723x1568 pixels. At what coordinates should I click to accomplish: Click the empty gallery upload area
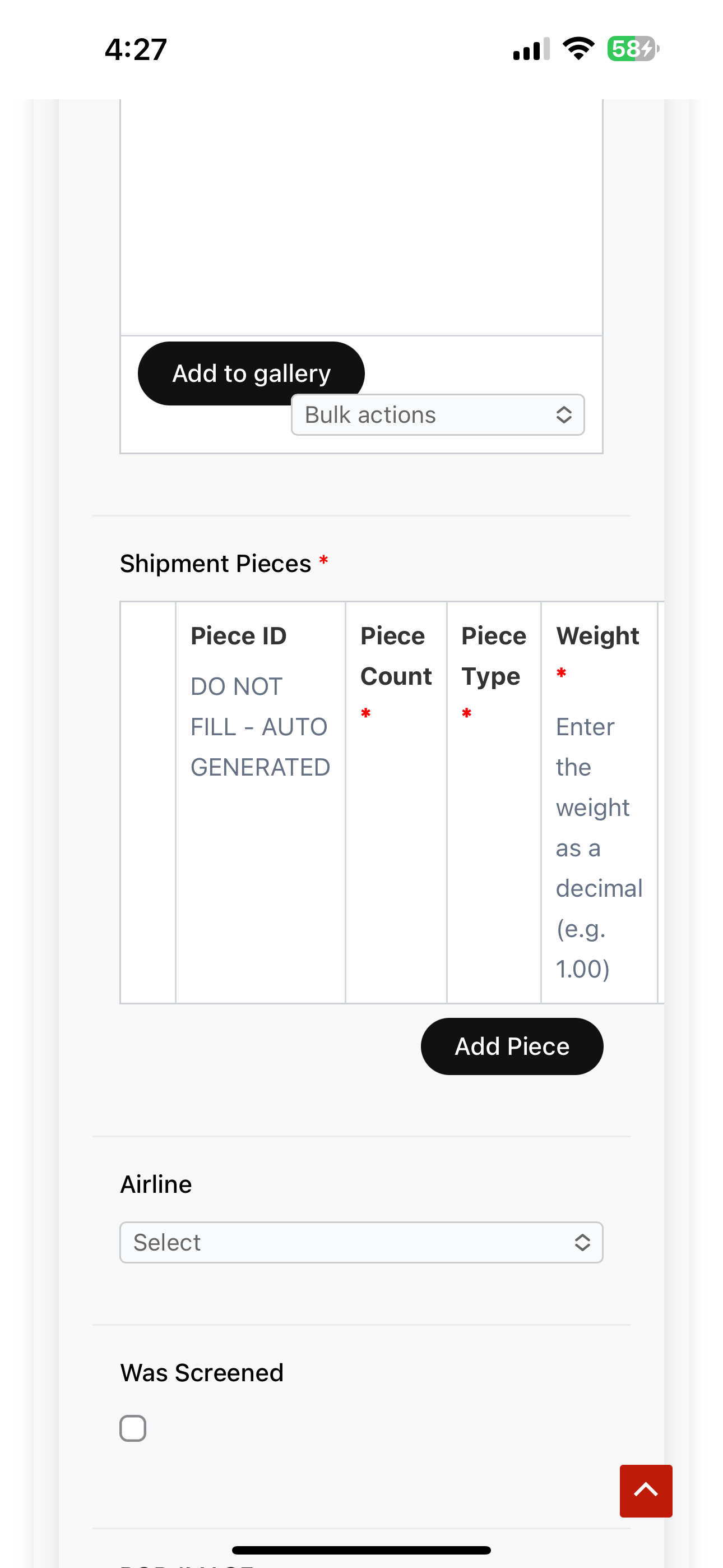coord(361,216)
